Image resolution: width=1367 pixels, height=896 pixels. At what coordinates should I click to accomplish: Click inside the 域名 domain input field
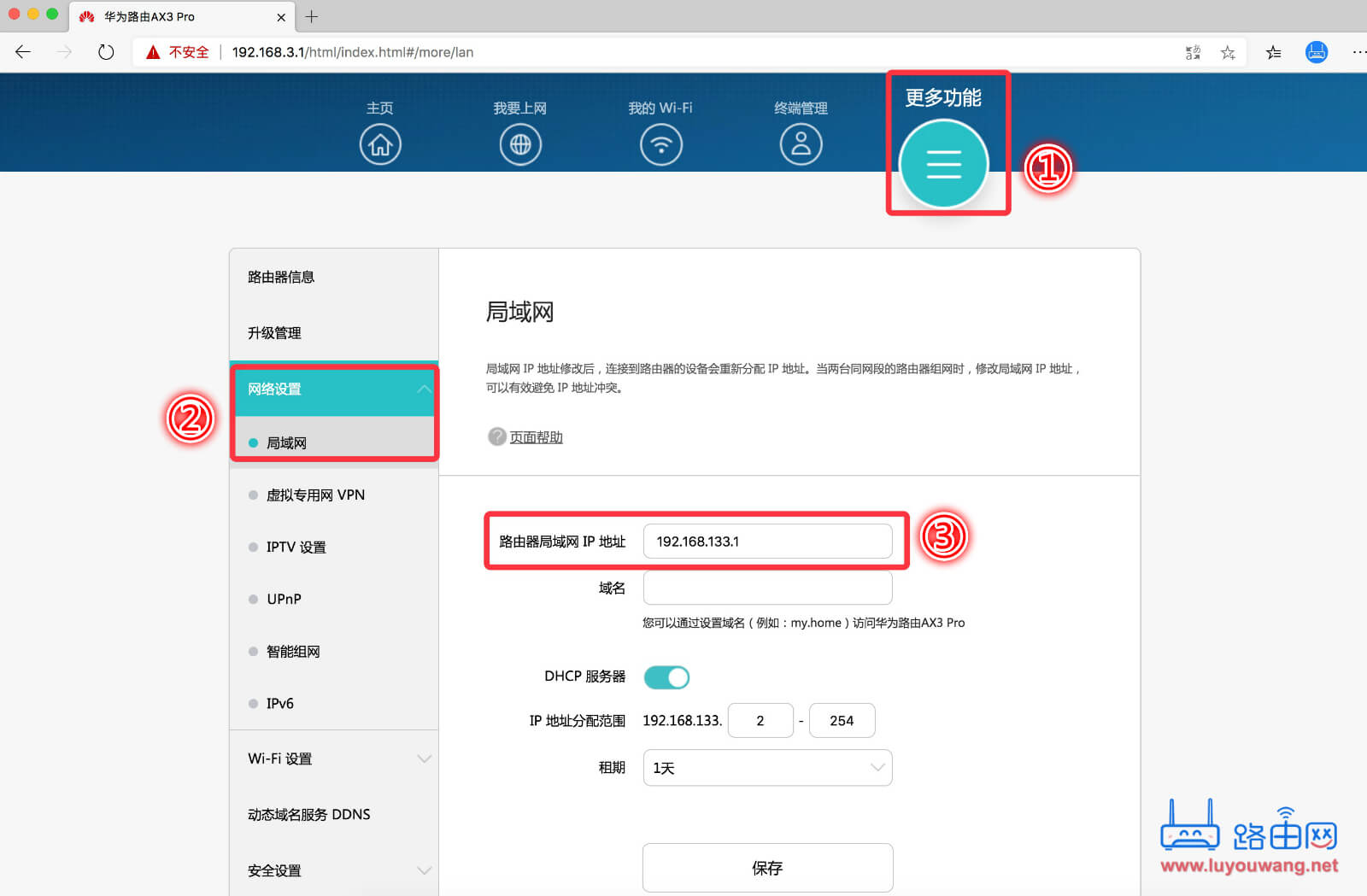(x=766, y=588)
